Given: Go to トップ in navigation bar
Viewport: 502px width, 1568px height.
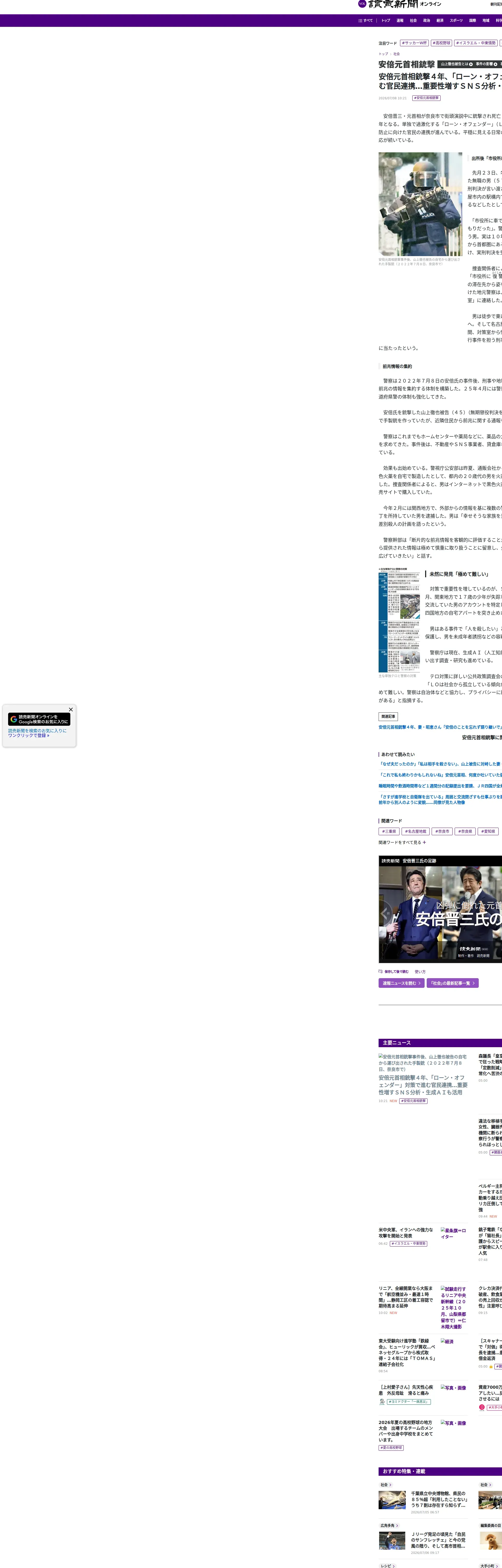Looking at the screenshot, I should [x=386, y=21].
